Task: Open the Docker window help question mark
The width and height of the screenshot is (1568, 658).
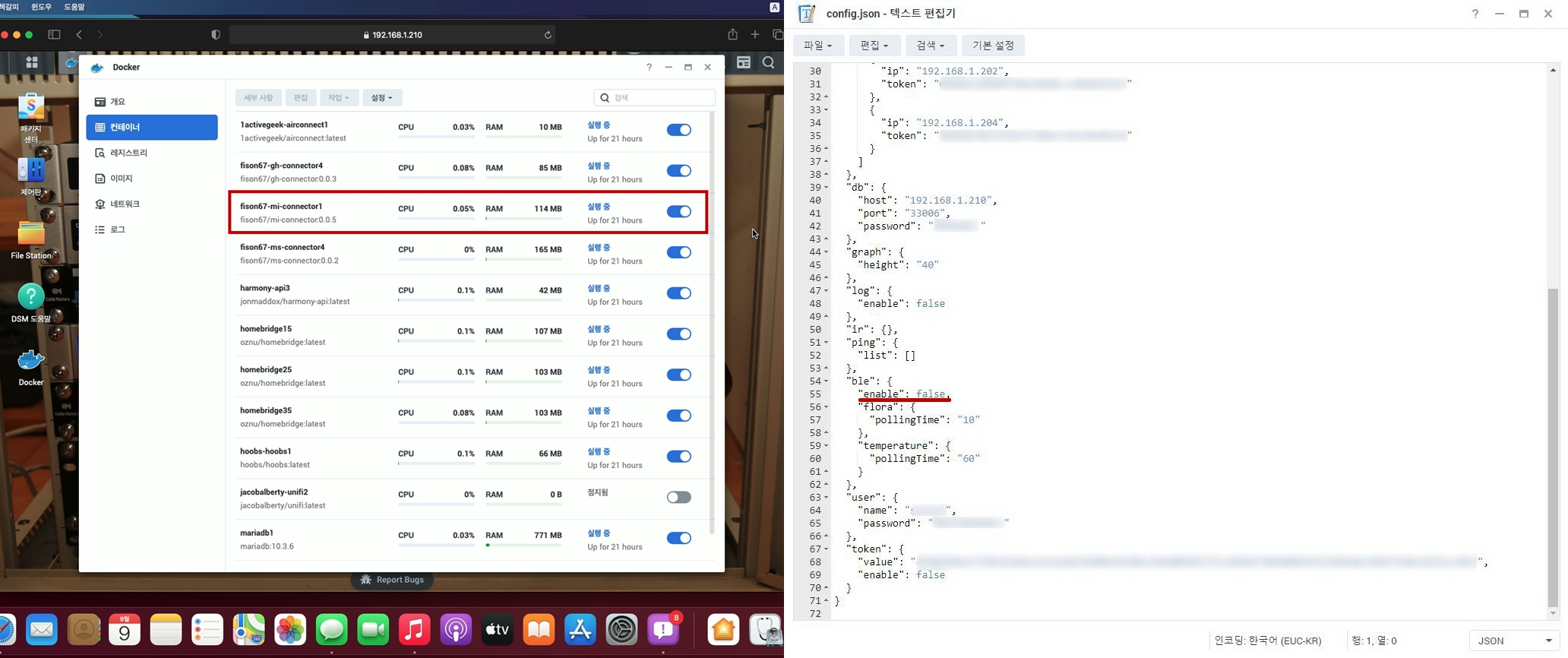Action: (649, 68)
